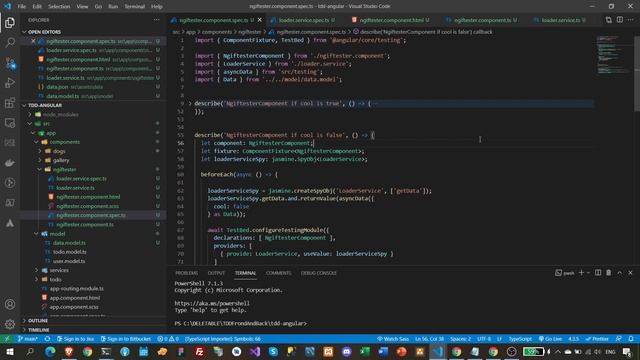Close the ngiftester.component.spec.ts tab

pos(260,20)
